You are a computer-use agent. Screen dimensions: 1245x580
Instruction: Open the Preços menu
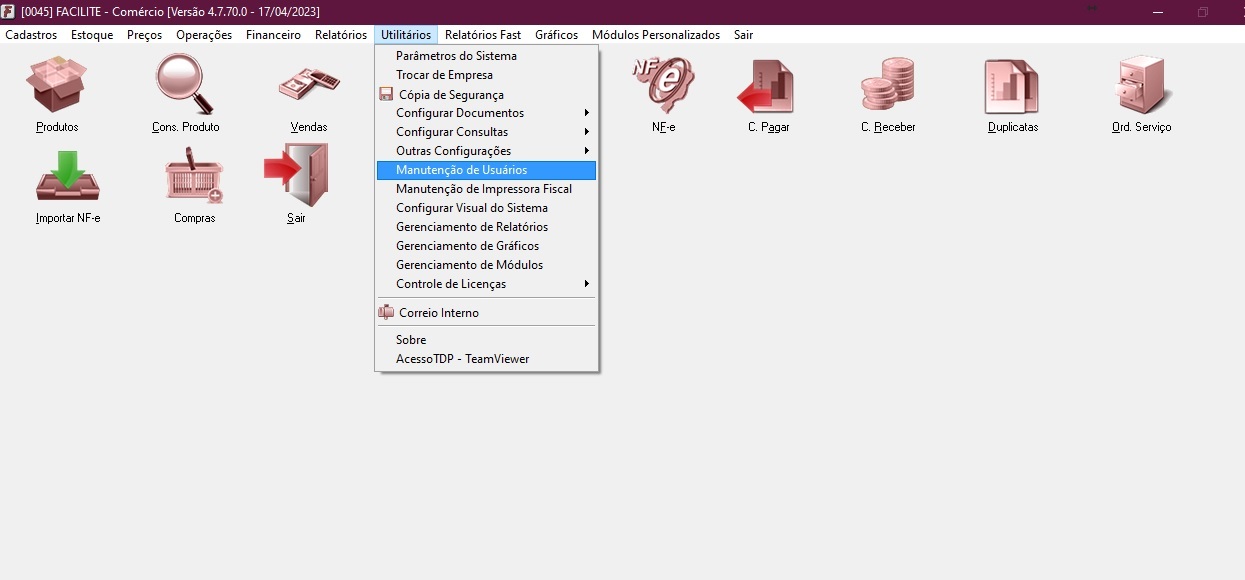[x=145, y=35]
